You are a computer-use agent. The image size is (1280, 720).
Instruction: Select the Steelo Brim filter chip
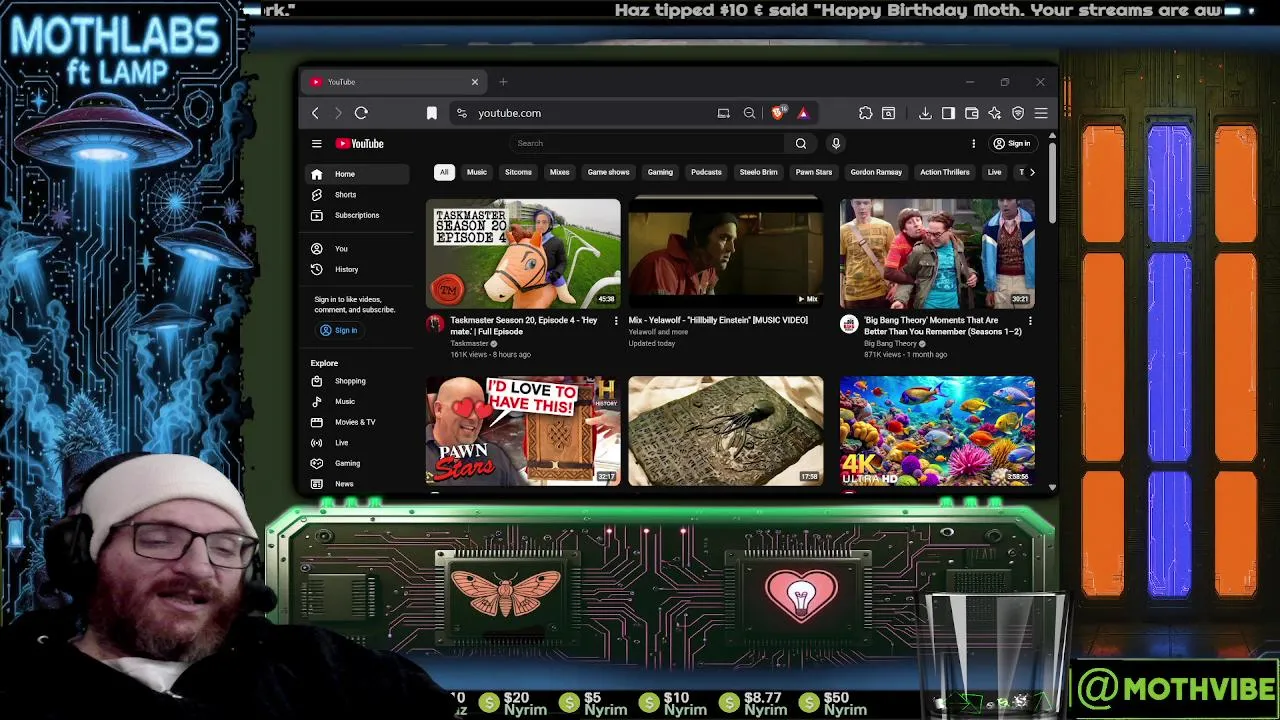[758, 172]
